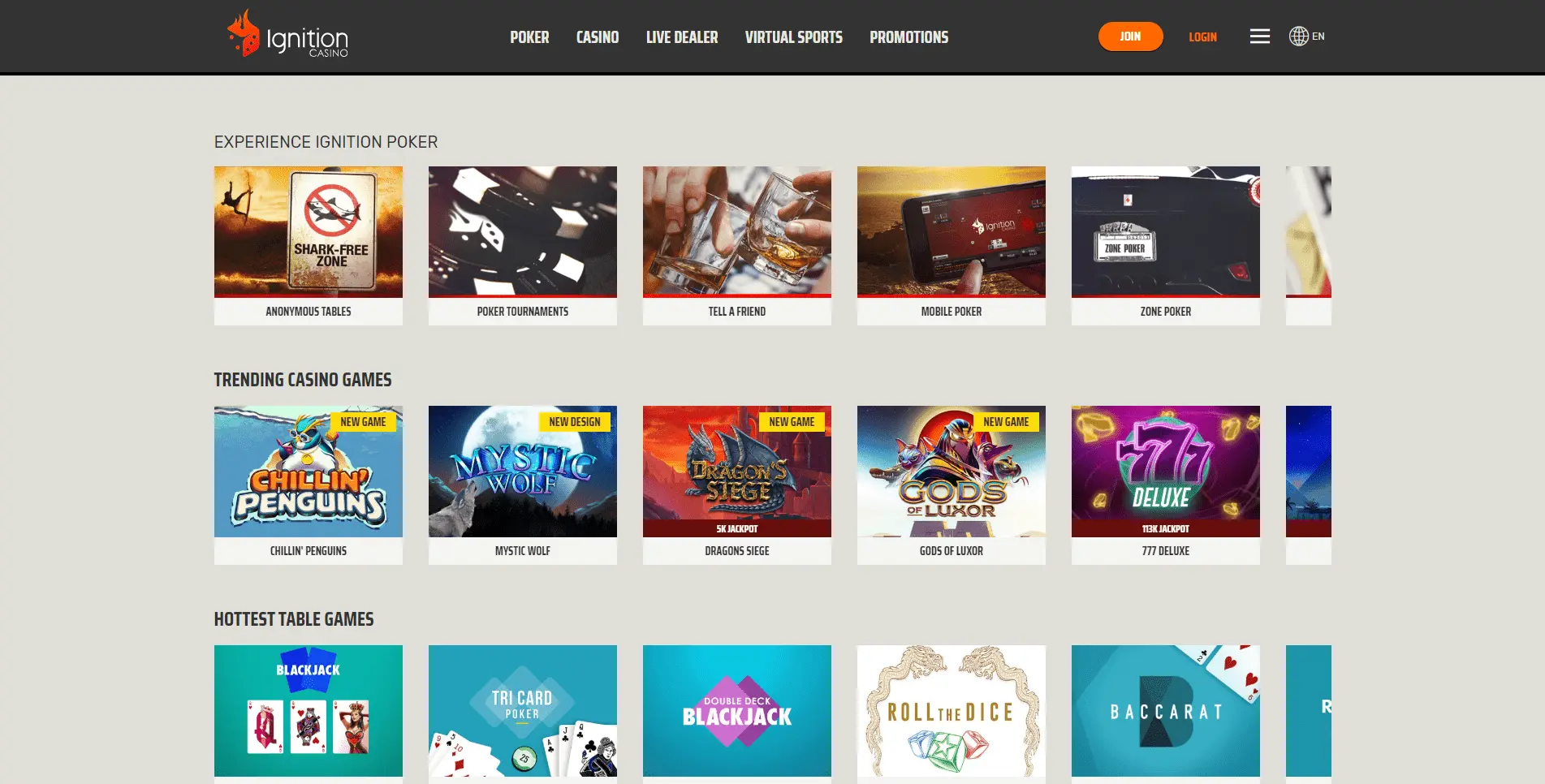
Task: Select the Poker Tournaments card
Action: pyautogui.click(x=523, y=246)
